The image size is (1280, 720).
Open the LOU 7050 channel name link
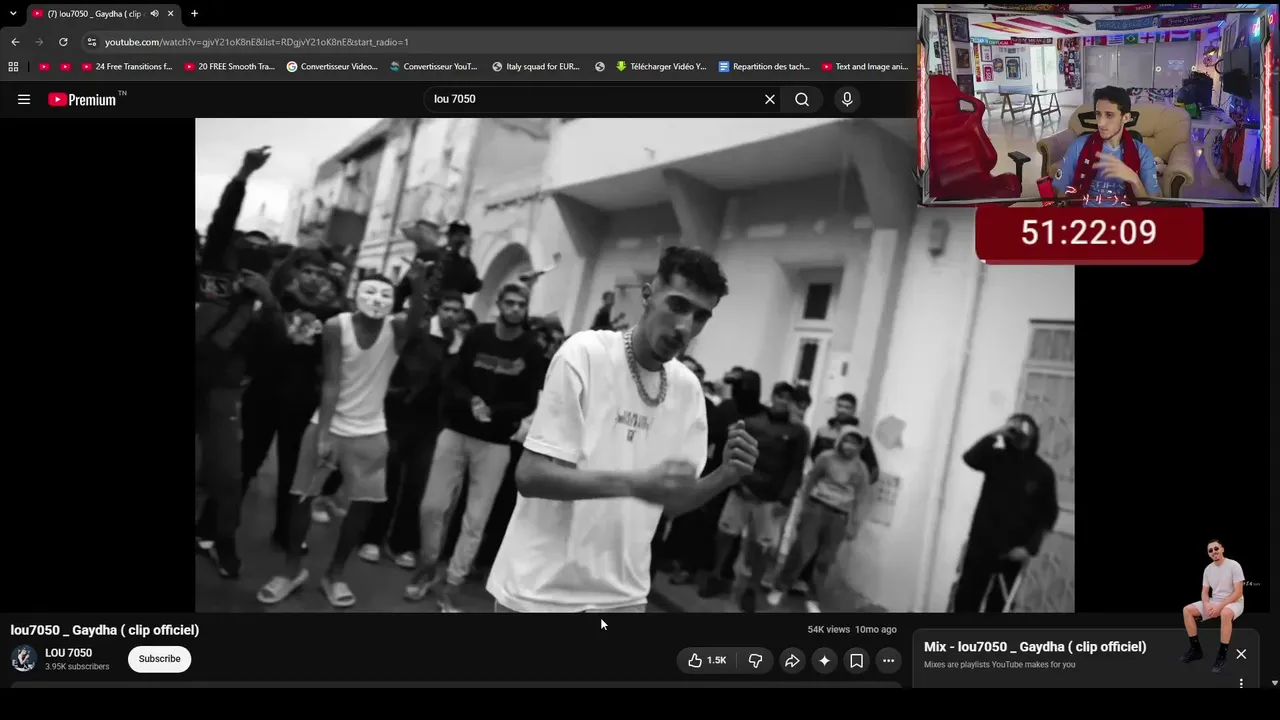click(68, 653)
